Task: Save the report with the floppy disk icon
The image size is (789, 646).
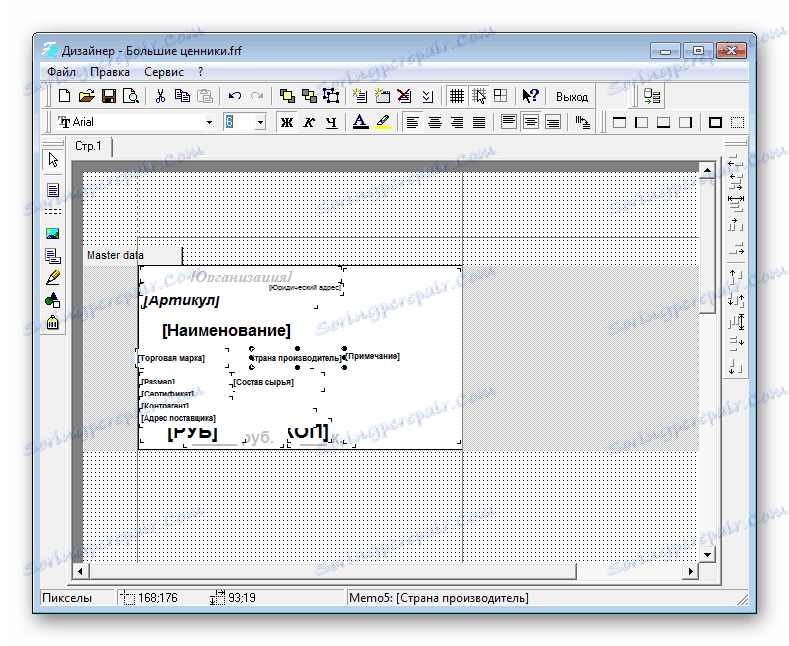Action: (109, 96)
